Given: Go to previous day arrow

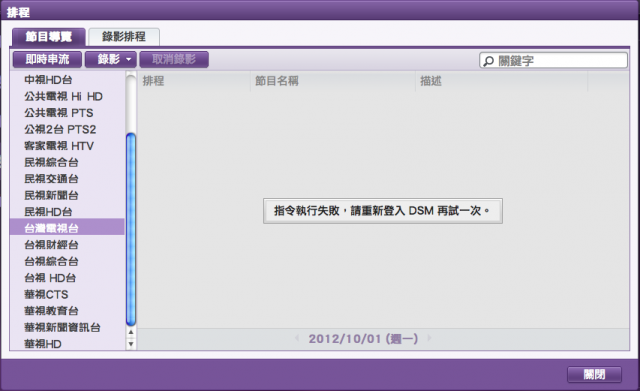Looking at the screenshot, I should pyautogui.click(x=297, y=338).
